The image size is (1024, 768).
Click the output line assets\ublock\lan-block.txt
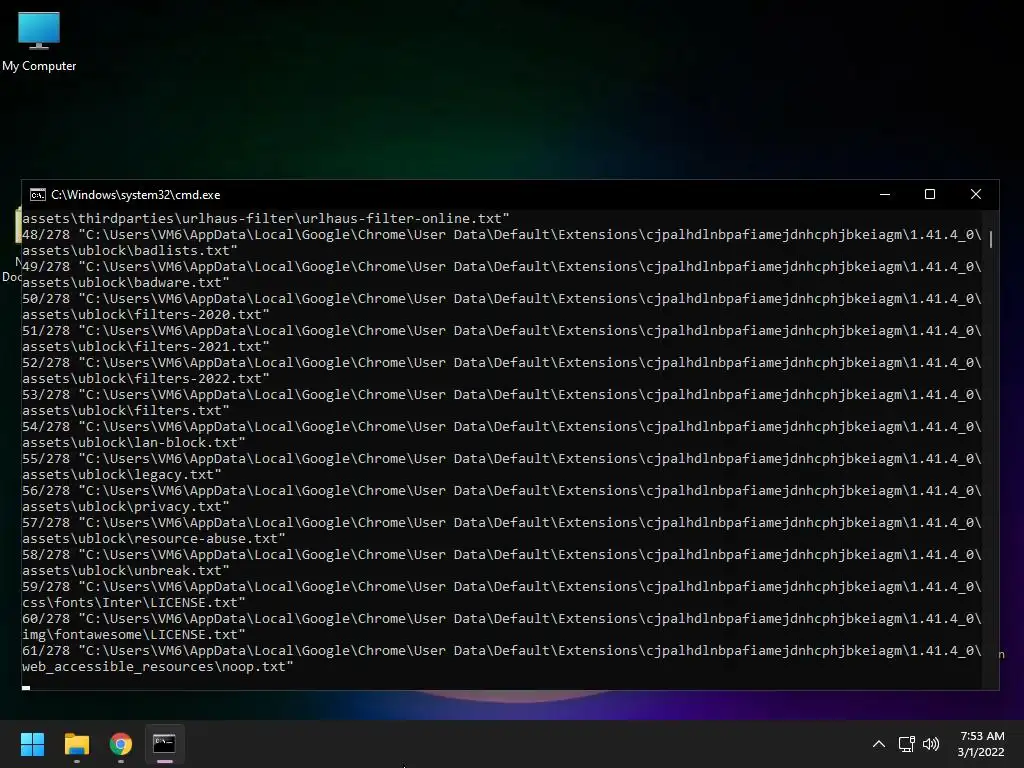(134, 442)
